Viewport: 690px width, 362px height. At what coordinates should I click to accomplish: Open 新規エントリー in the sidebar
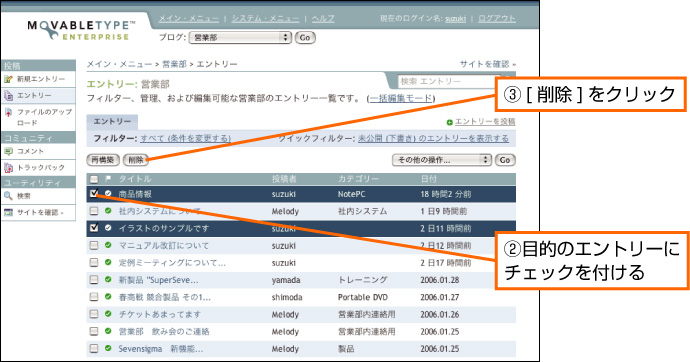pyautogui.click(x=41, y=79)
